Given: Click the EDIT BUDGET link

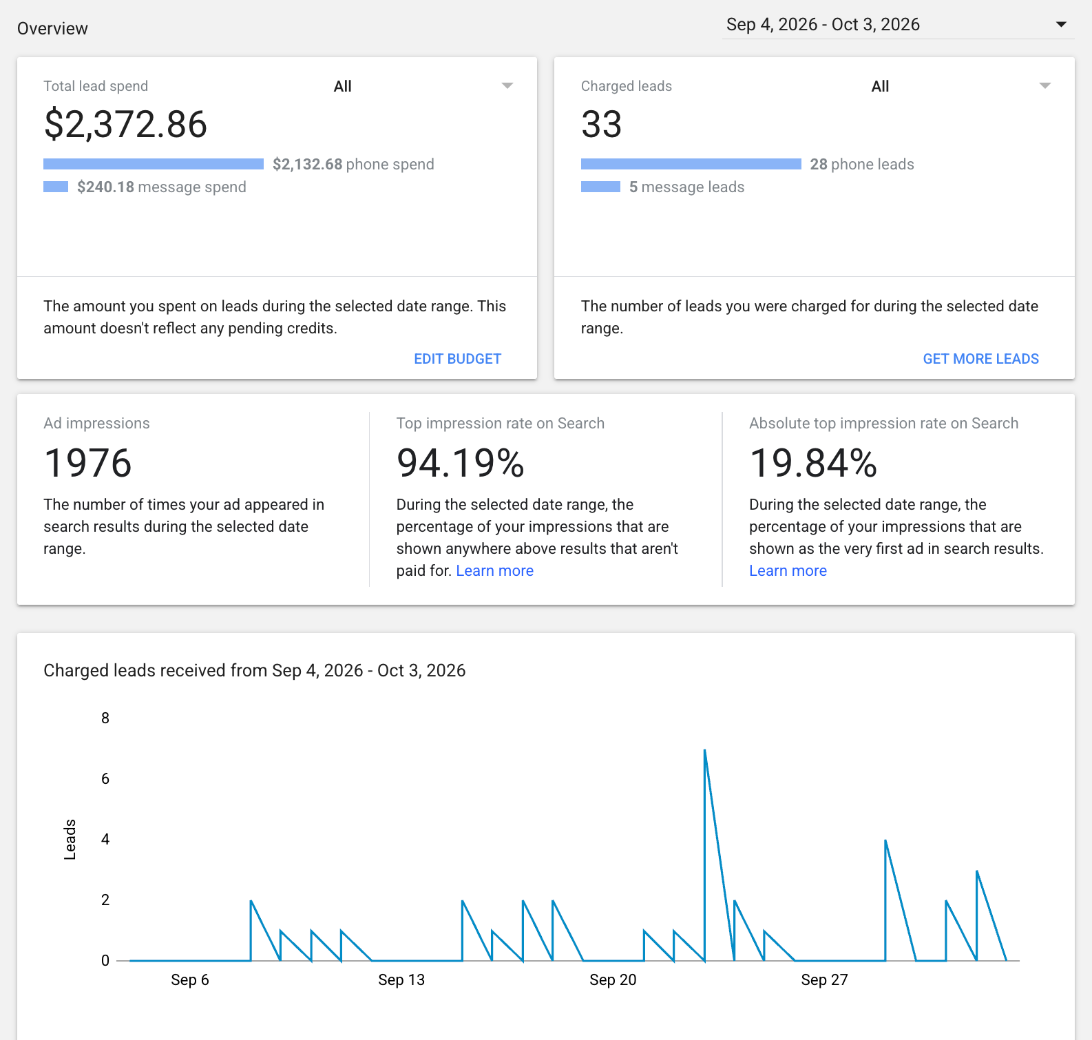Looking at the screenshot, I should pyautogui.click(x=458, y=359).
